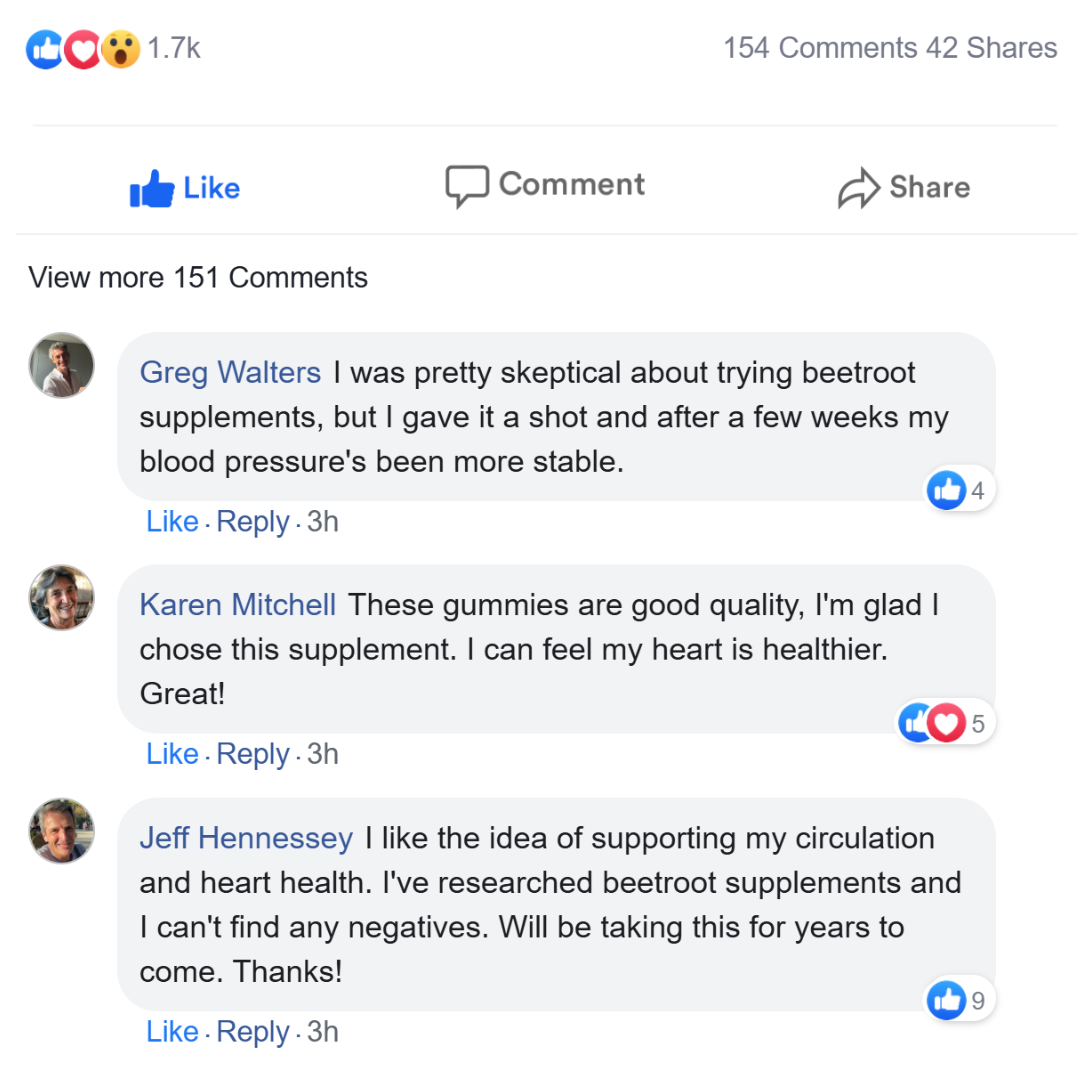Image resolution: width=1080 pixels, height=1080 pixels.
Task: Open Karen Mitchell profile name
Action: pyautogui.click(x=238, y=605)
